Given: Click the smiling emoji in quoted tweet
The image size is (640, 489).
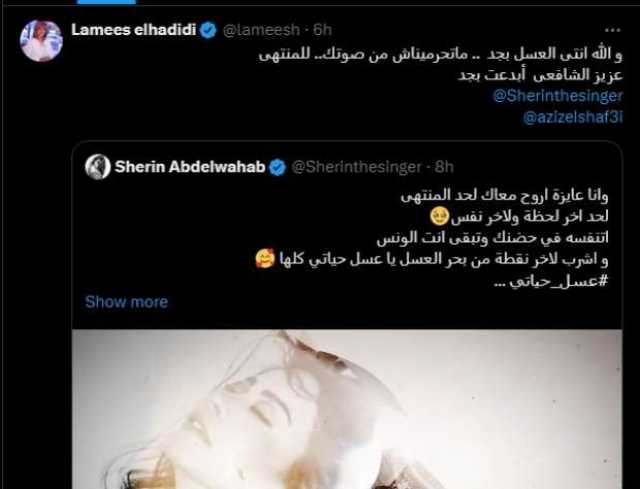Looking at the screenshot, I should [x=440, y=216].
